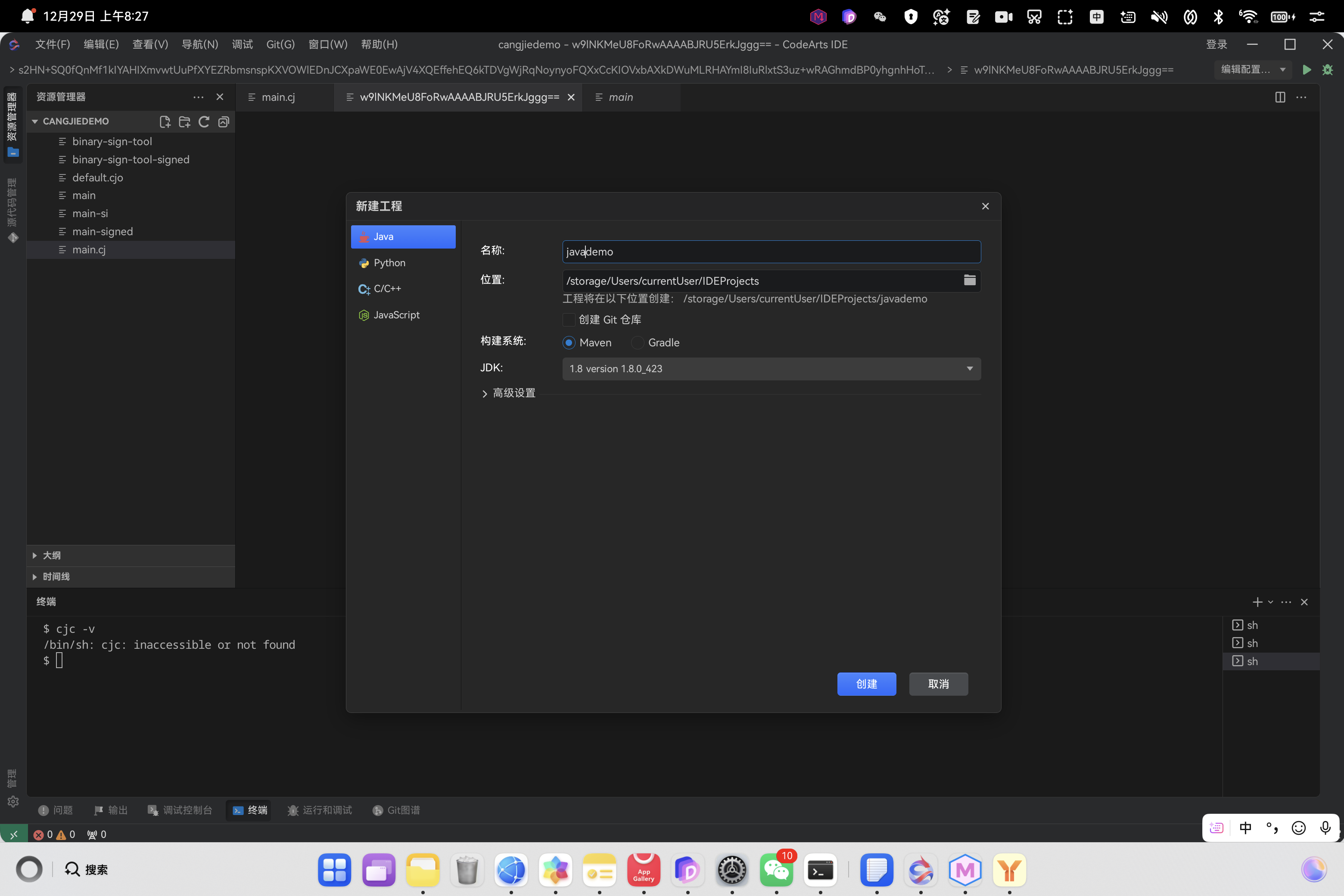Viewport: 1344px width, 896px height.
Task: Expand the 大纲 outline panel
Action: click(x=51, y=555)
